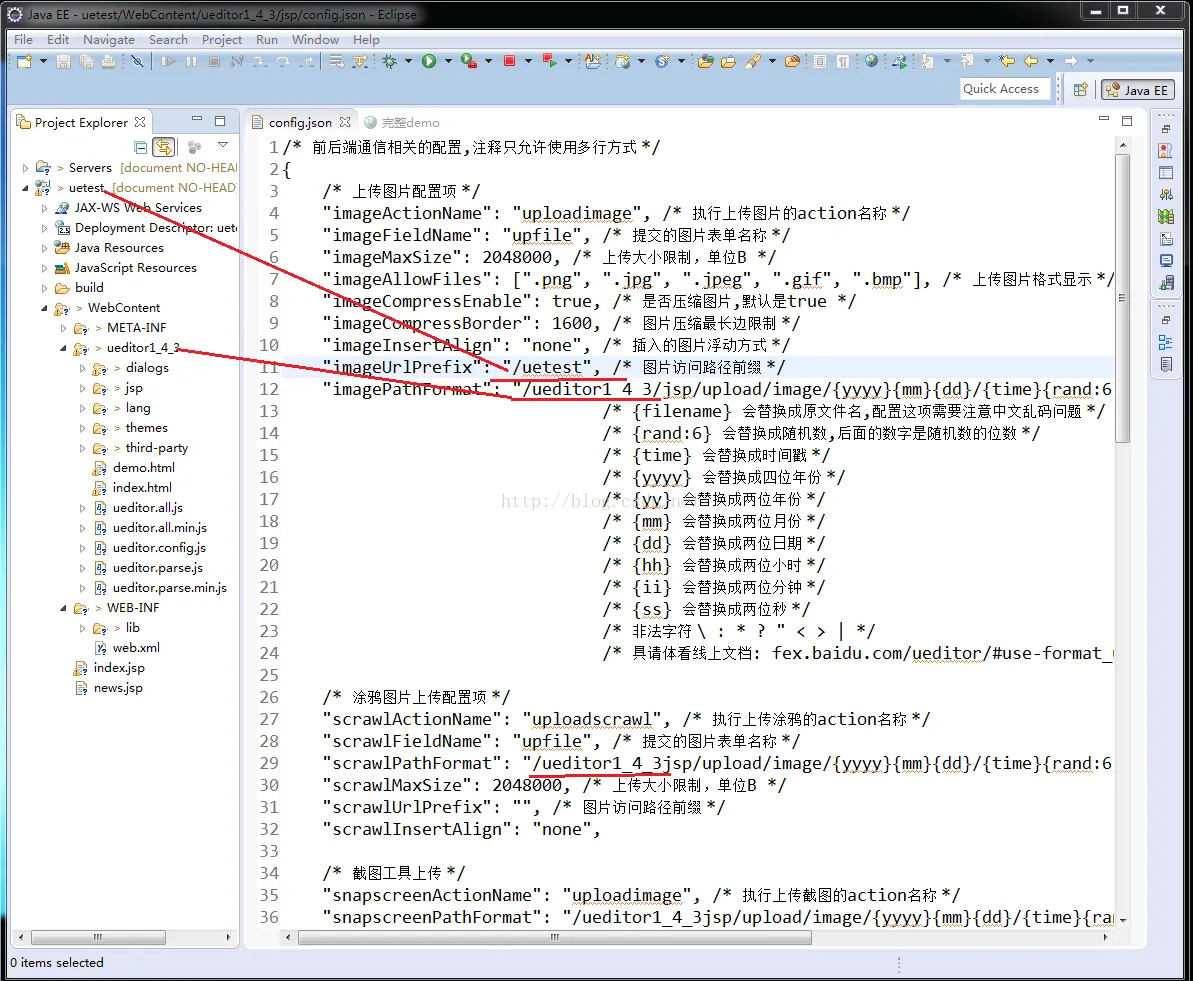
Task: Click the Save icon in the toolbar
Action: (x=64, y=61)
